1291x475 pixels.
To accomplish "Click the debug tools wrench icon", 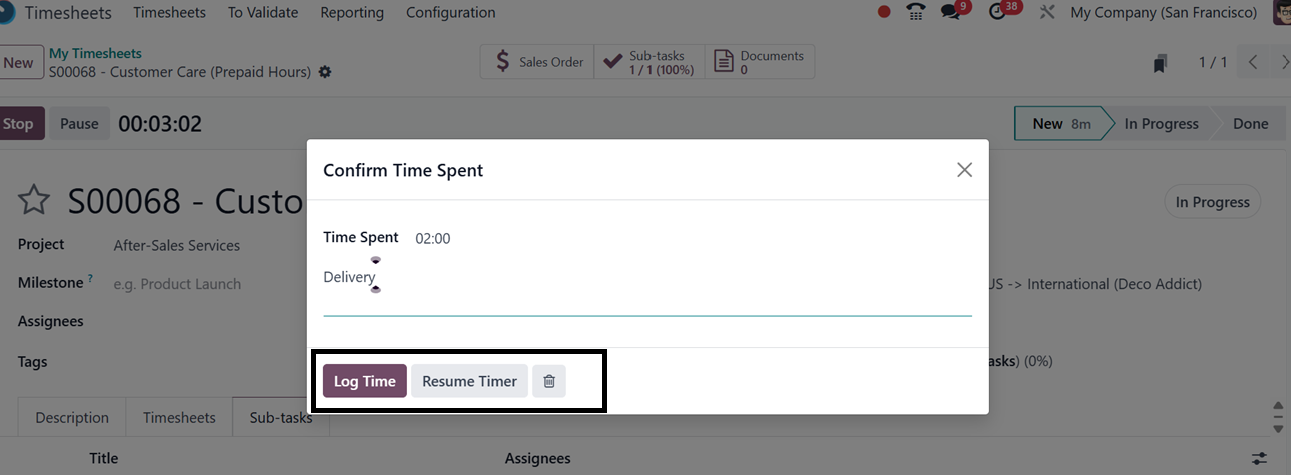I will coord(1047,13).
